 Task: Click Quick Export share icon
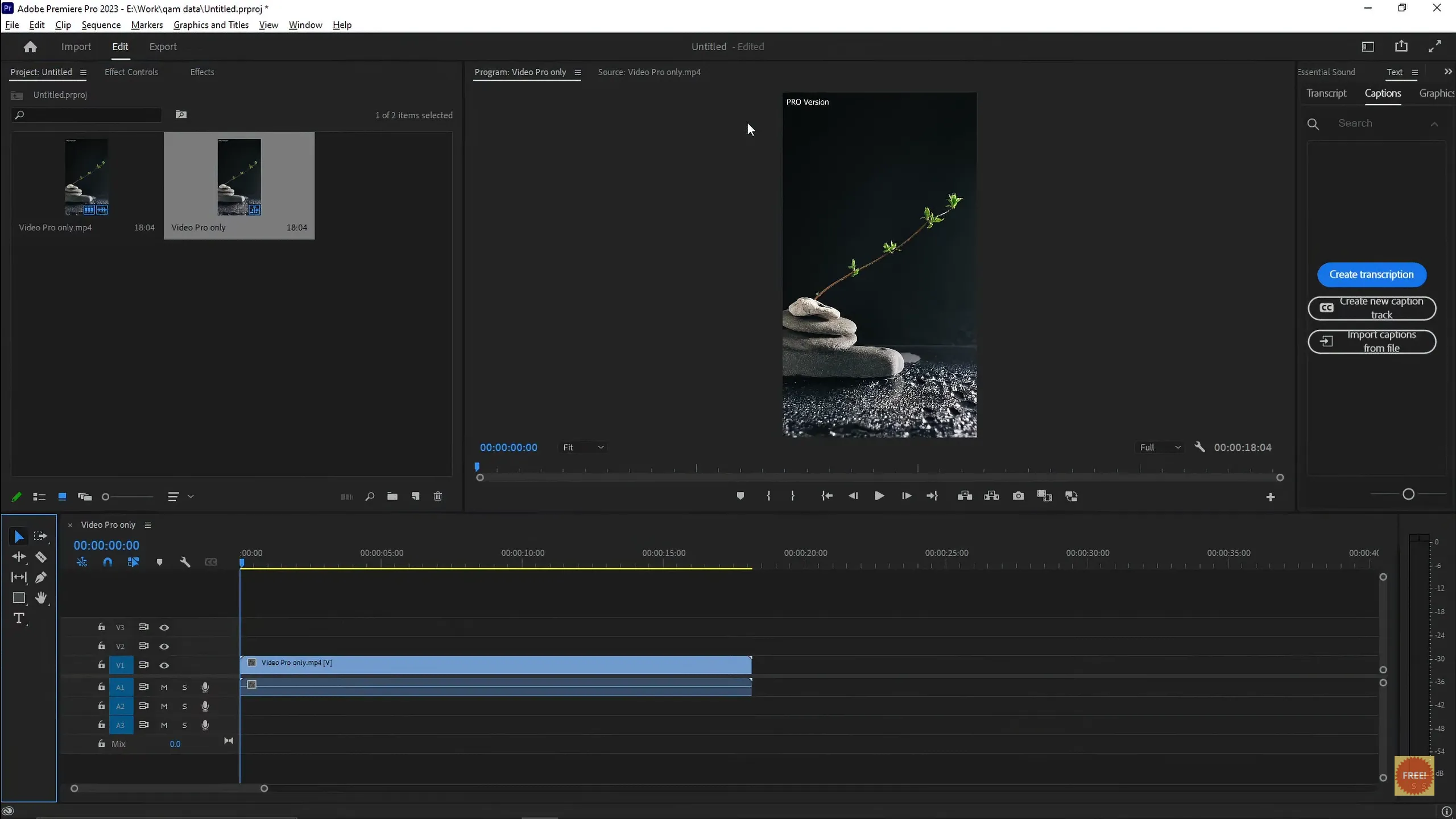[x=1401, y=47]
